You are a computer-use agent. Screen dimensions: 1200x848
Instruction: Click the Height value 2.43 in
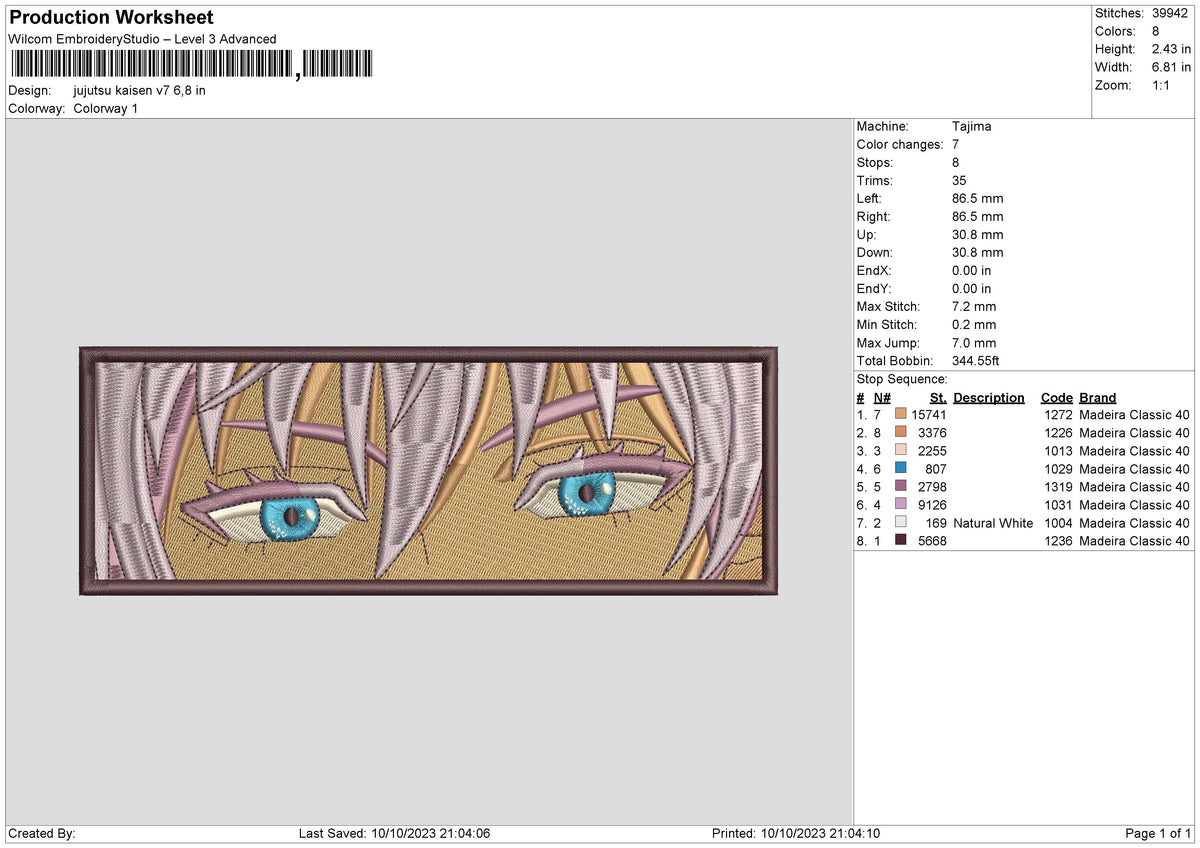point(1172,49)
